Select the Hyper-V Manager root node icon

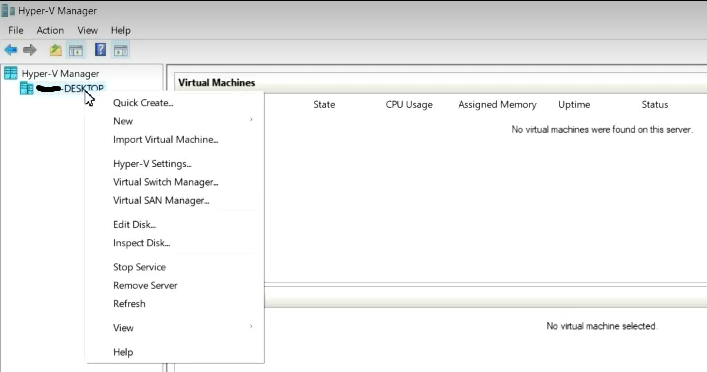tap(10, 73)
